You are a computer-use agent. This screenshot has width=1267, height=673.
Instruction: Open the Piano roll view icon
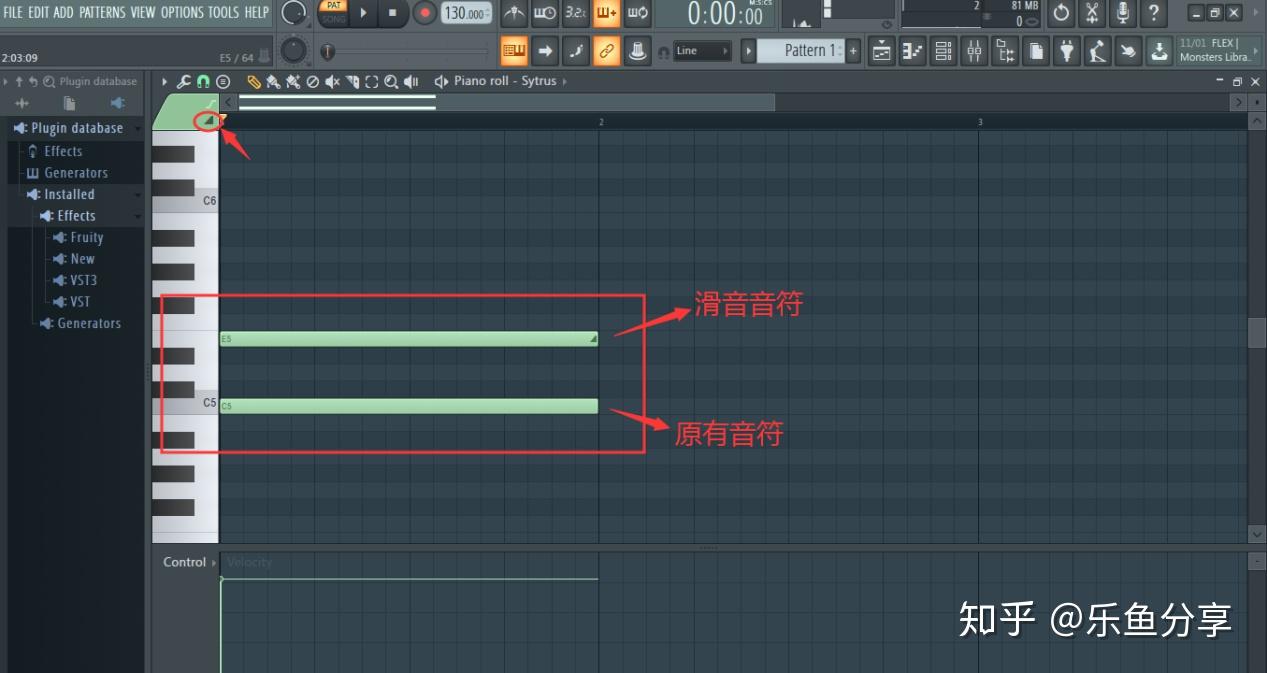click(912, 50)
